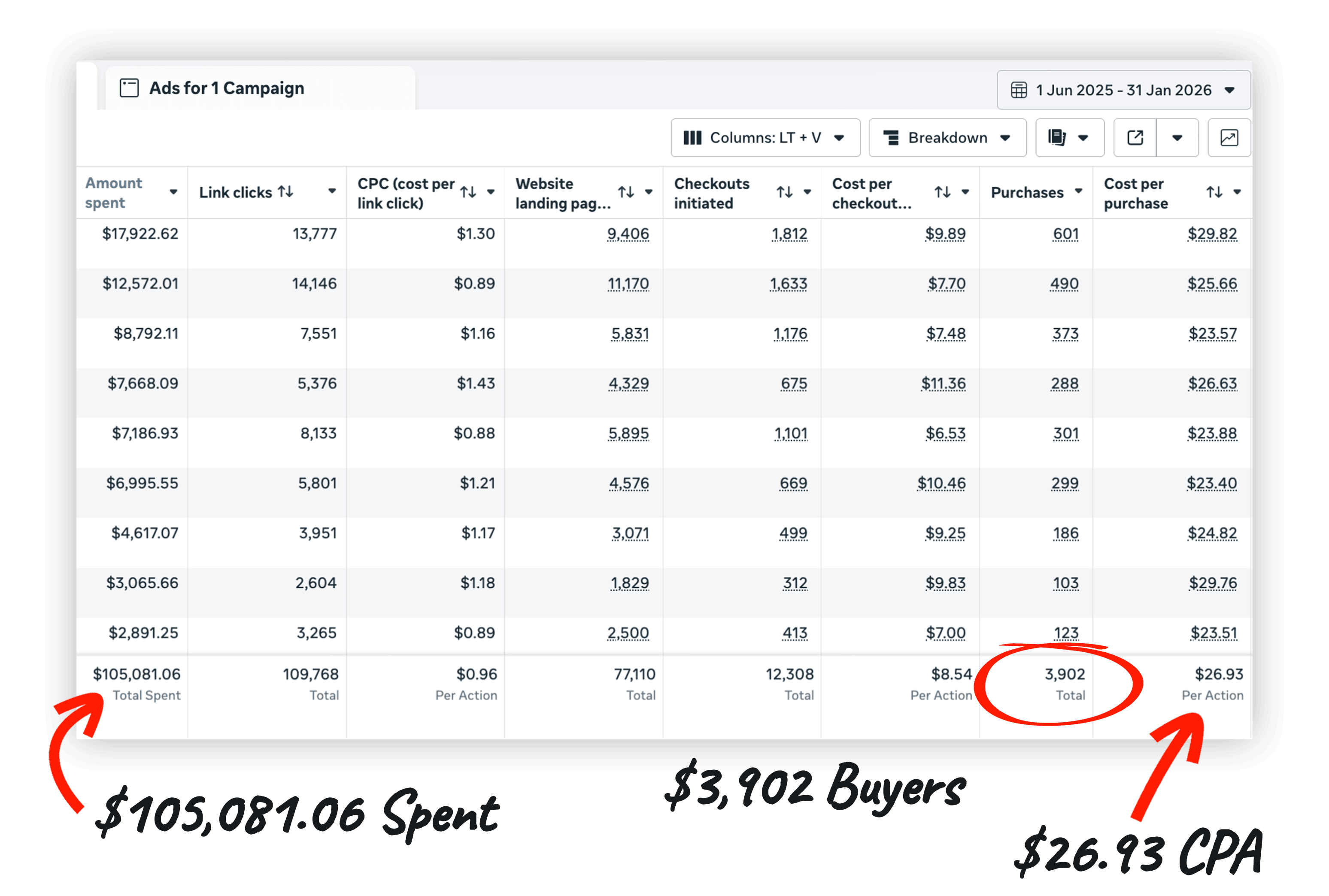Open Purchases column menu caret
1329x896 pixels.
1078,191
